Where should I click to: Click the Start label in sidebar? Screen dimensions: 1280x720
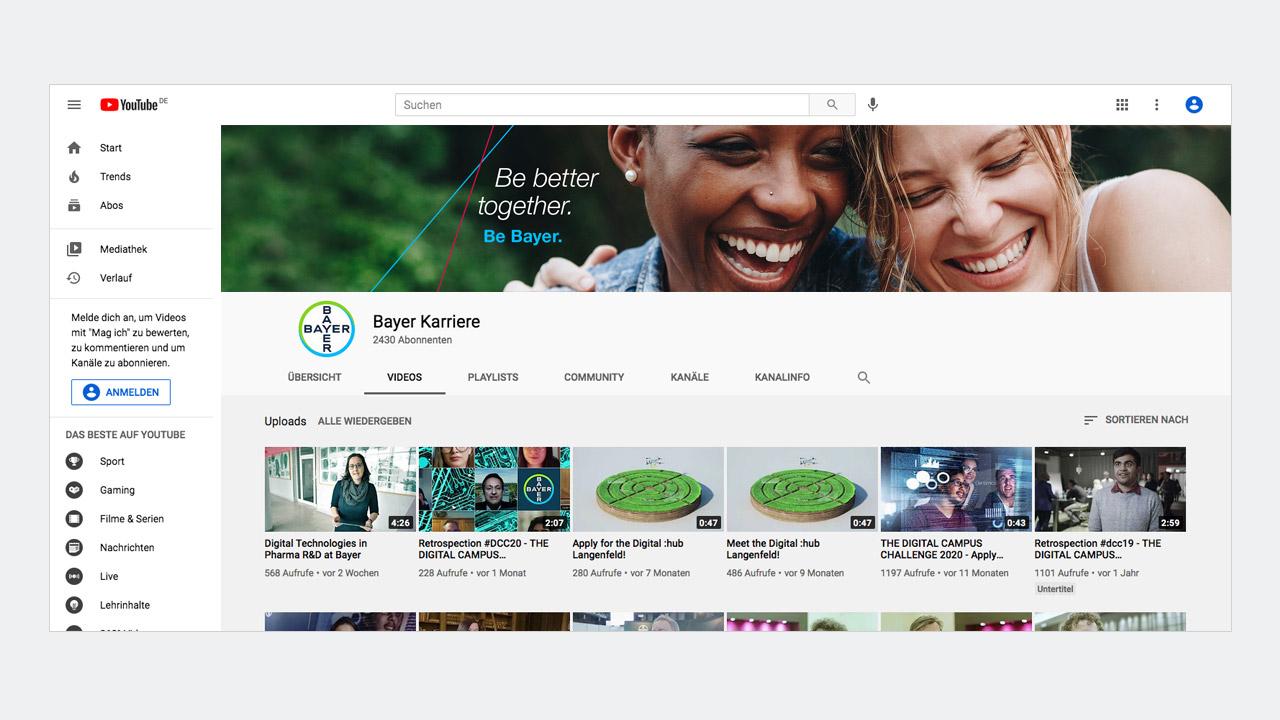tap(111, 148)
